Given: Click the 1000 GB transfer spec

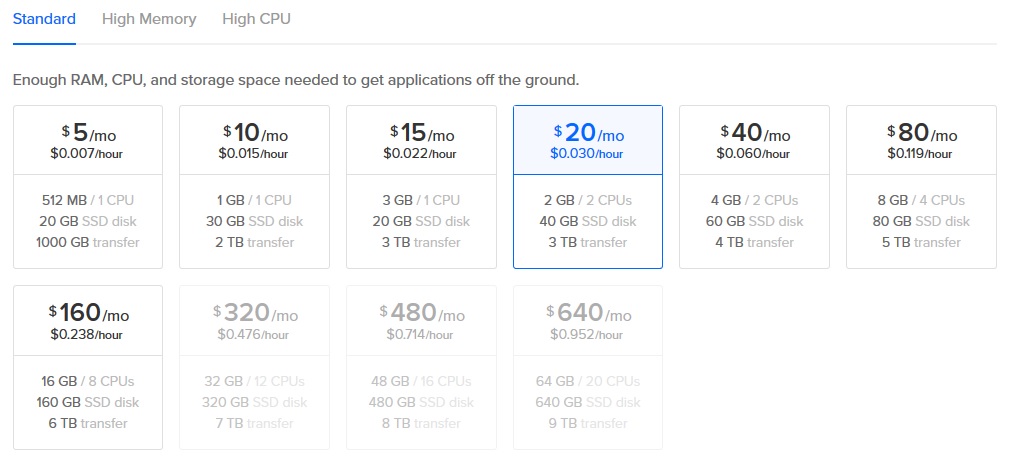Looking at the screenshot, I should [88, 242].
